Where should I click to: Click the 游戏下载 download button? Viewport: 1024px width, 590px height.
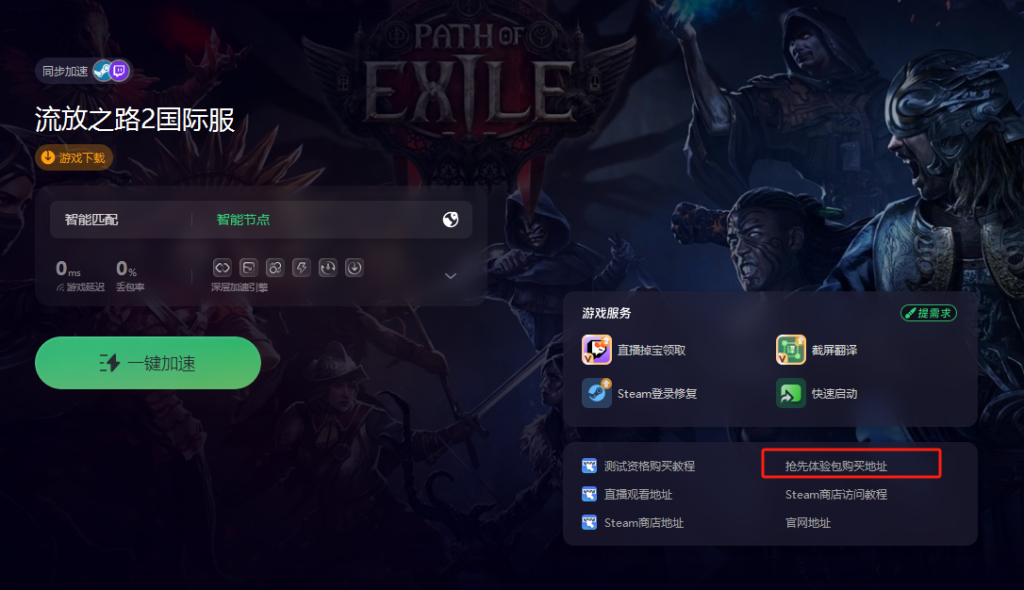(x=74, y=157)
